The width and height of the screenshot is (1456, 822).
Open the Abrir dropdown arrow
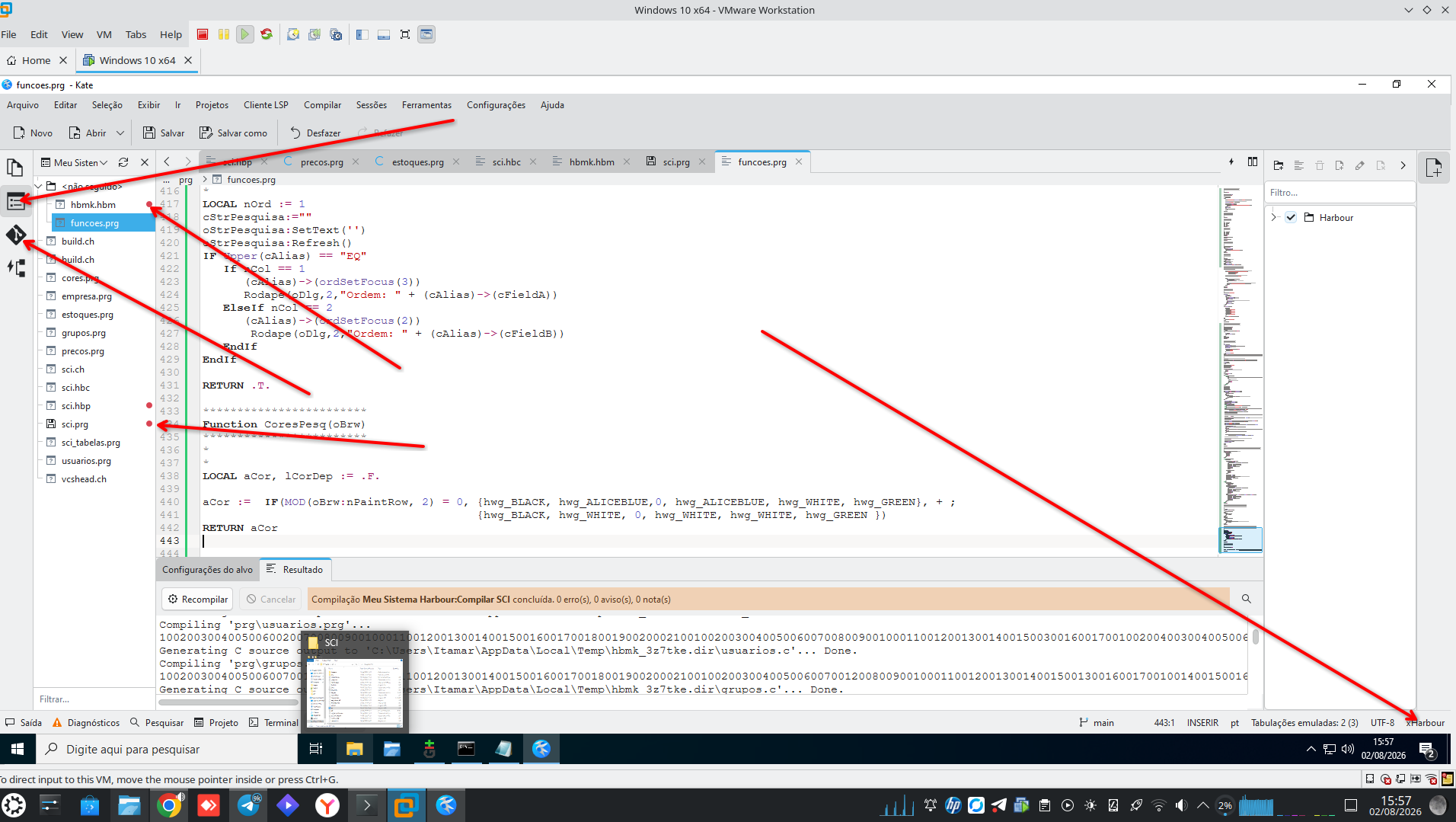[x=120, y=133]
